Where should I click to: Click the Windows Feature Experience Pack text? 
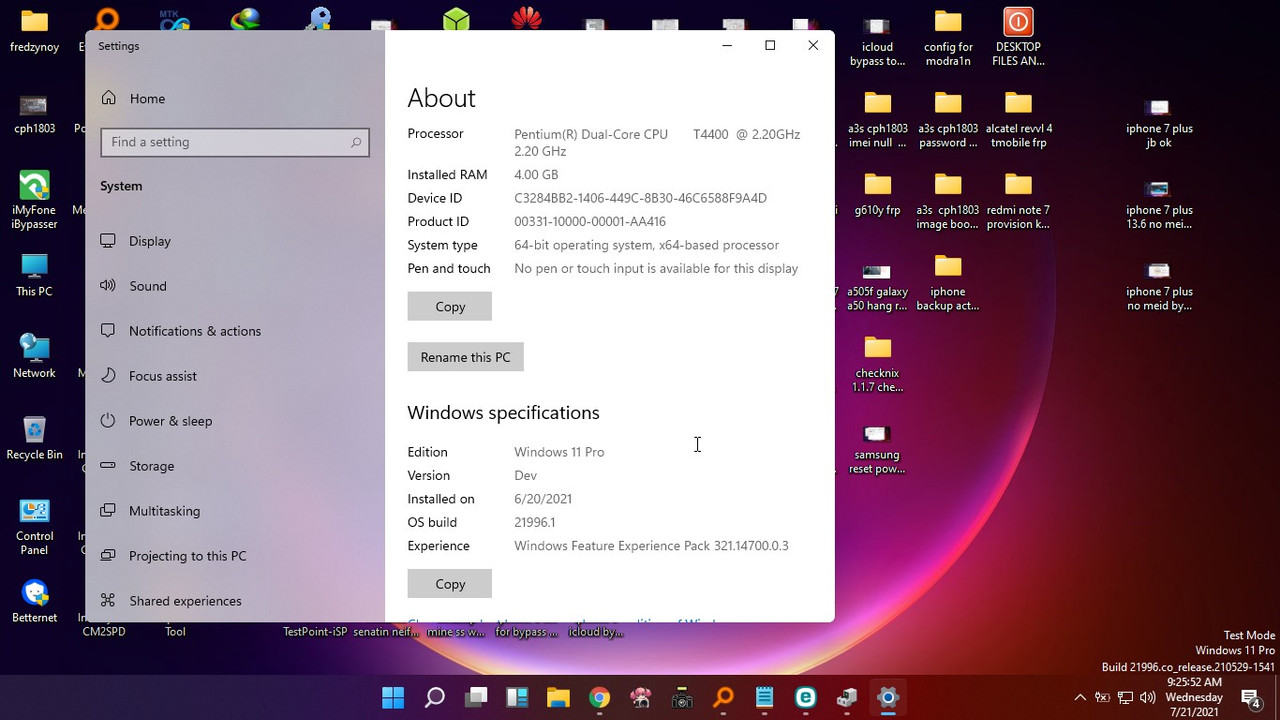(x=651, y=546)
